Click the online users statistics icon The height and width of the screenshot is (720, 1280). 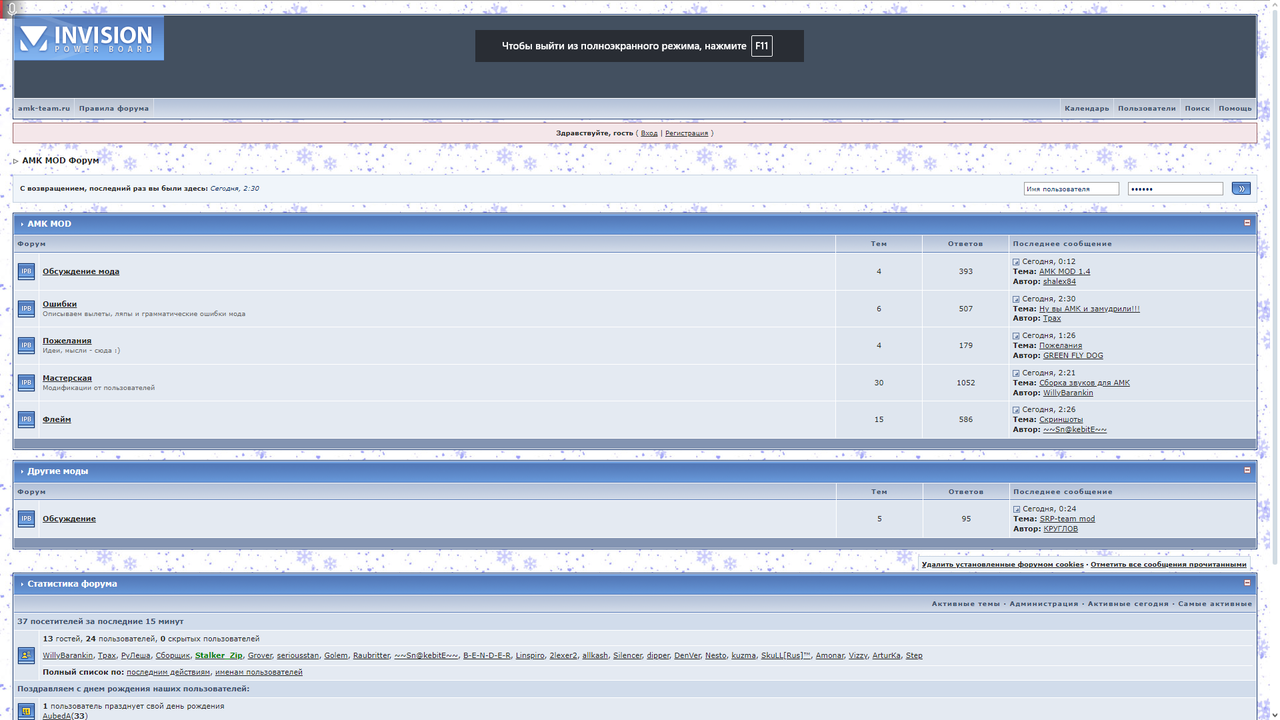(x=26, y=655)
